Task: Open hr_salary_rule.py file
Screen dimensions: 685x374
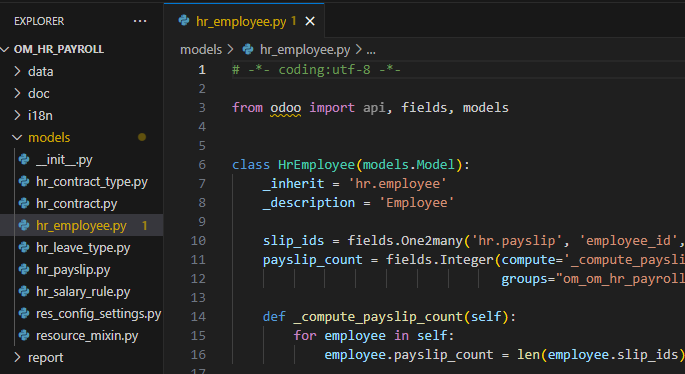Action: click(83, 291)
